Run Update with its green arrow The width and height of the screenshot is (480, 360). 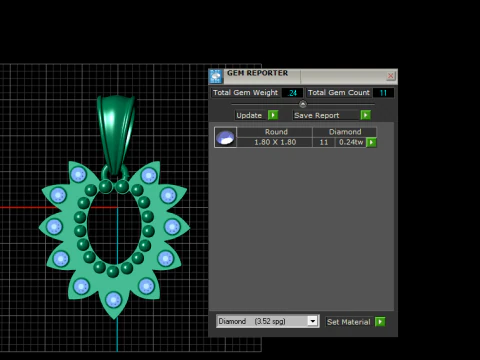(x=273, y=115)
